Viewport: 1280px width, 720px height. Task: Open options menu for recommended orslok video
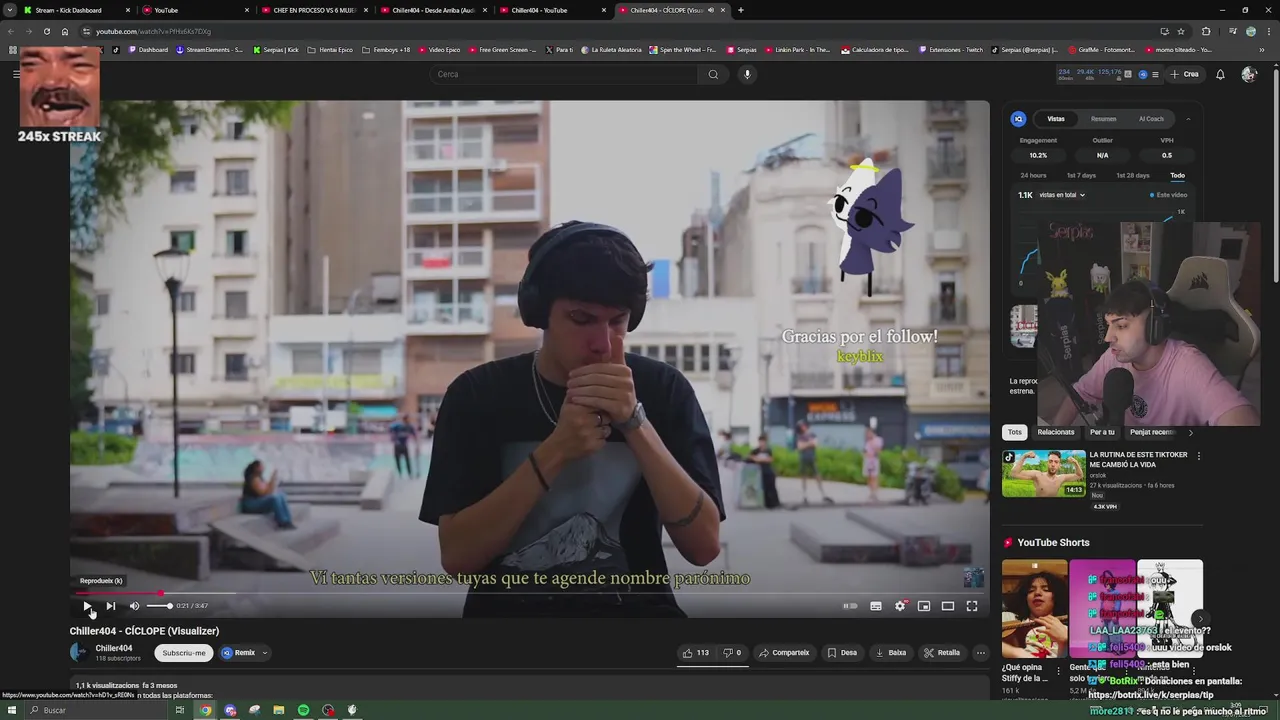[1199, 456]
